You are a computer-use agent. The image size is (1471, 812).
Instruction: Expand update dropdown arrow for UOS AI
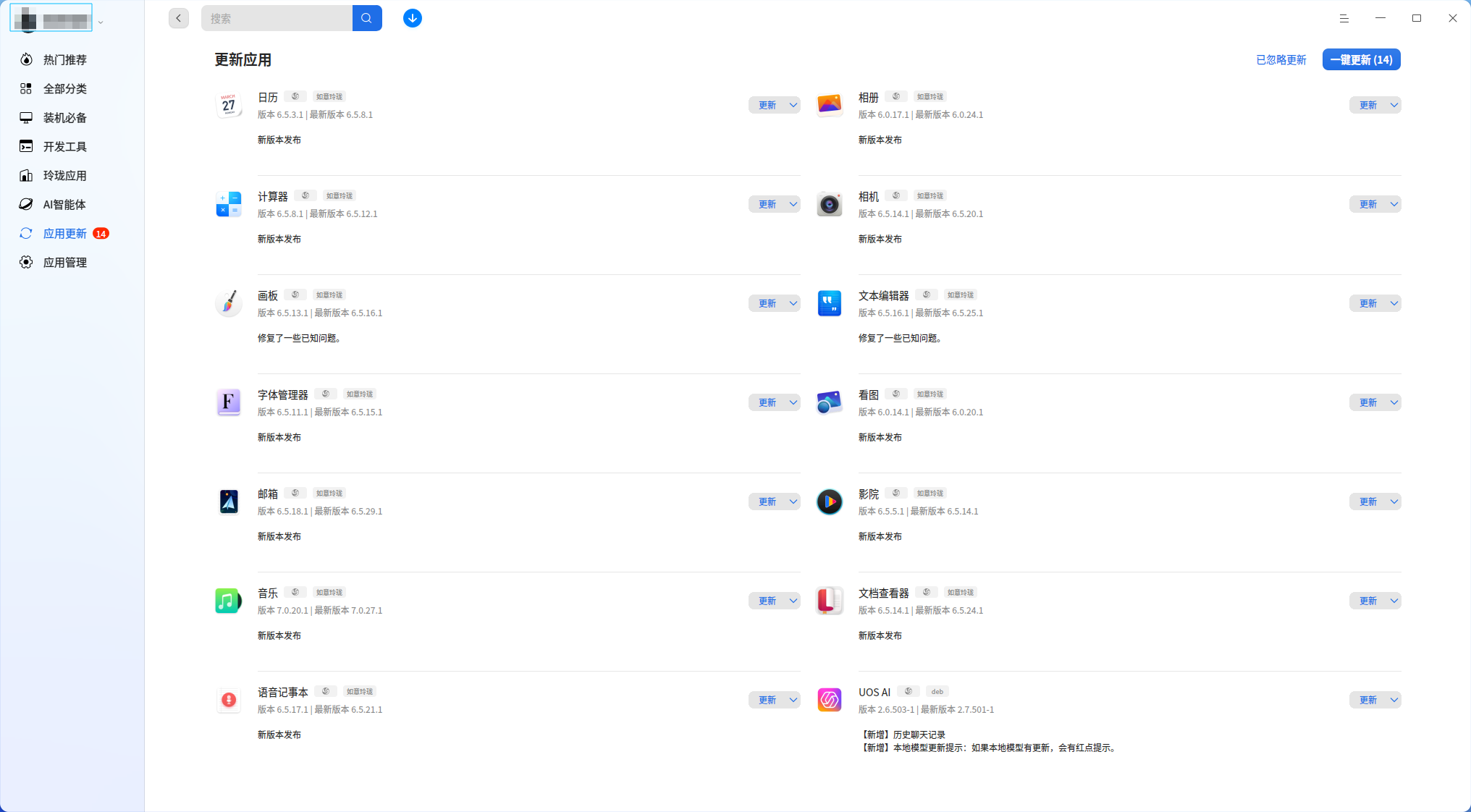(x=1394, y=700)
